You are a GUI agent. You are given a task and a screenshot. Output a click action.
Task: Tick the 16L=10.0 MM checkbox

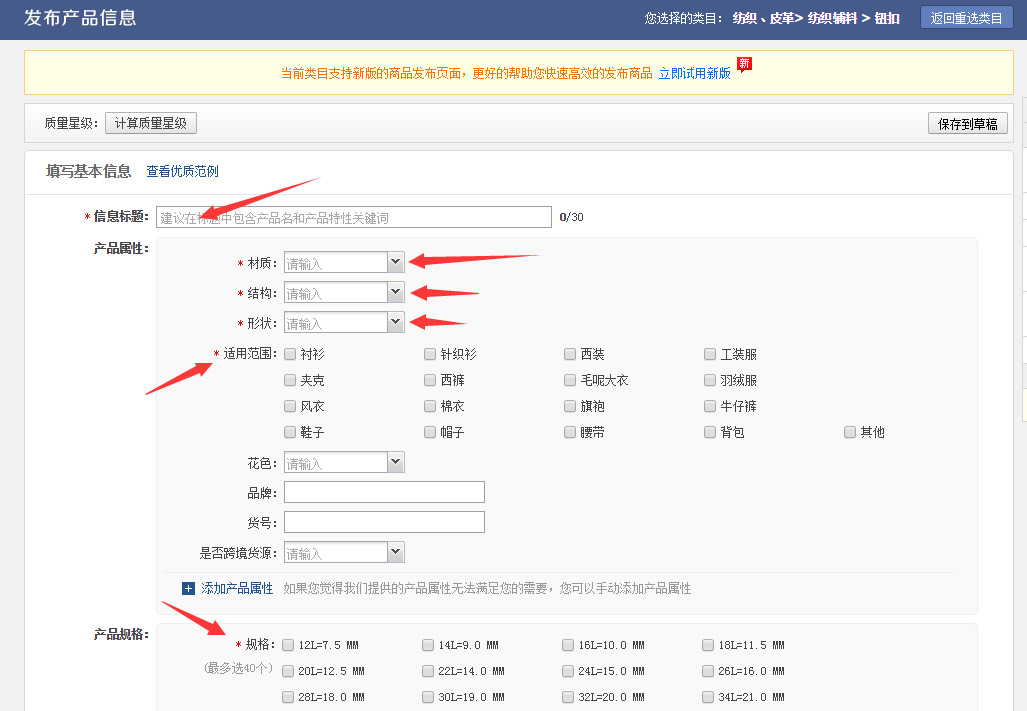tap(568, 645)
